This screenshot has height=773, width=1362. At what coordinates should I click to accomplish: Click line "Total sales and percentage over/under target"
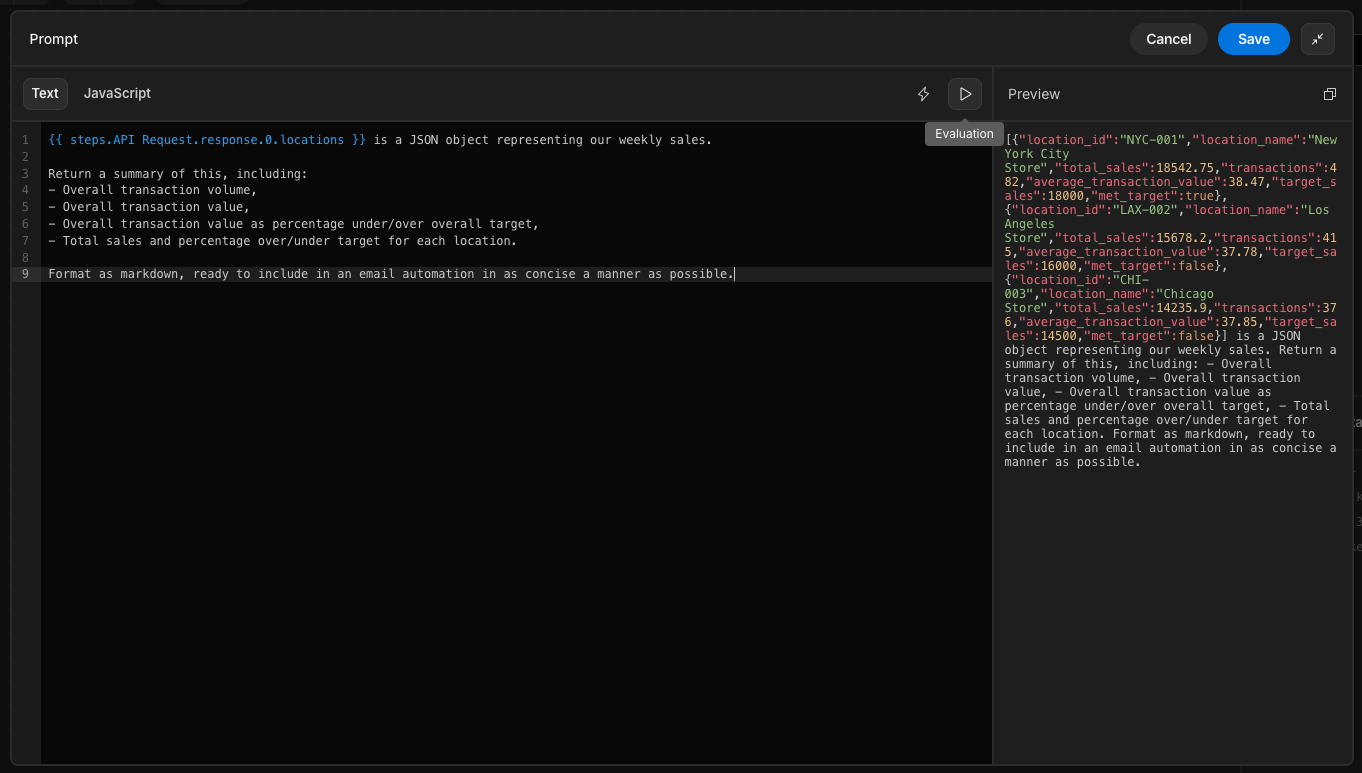[283, 241]
